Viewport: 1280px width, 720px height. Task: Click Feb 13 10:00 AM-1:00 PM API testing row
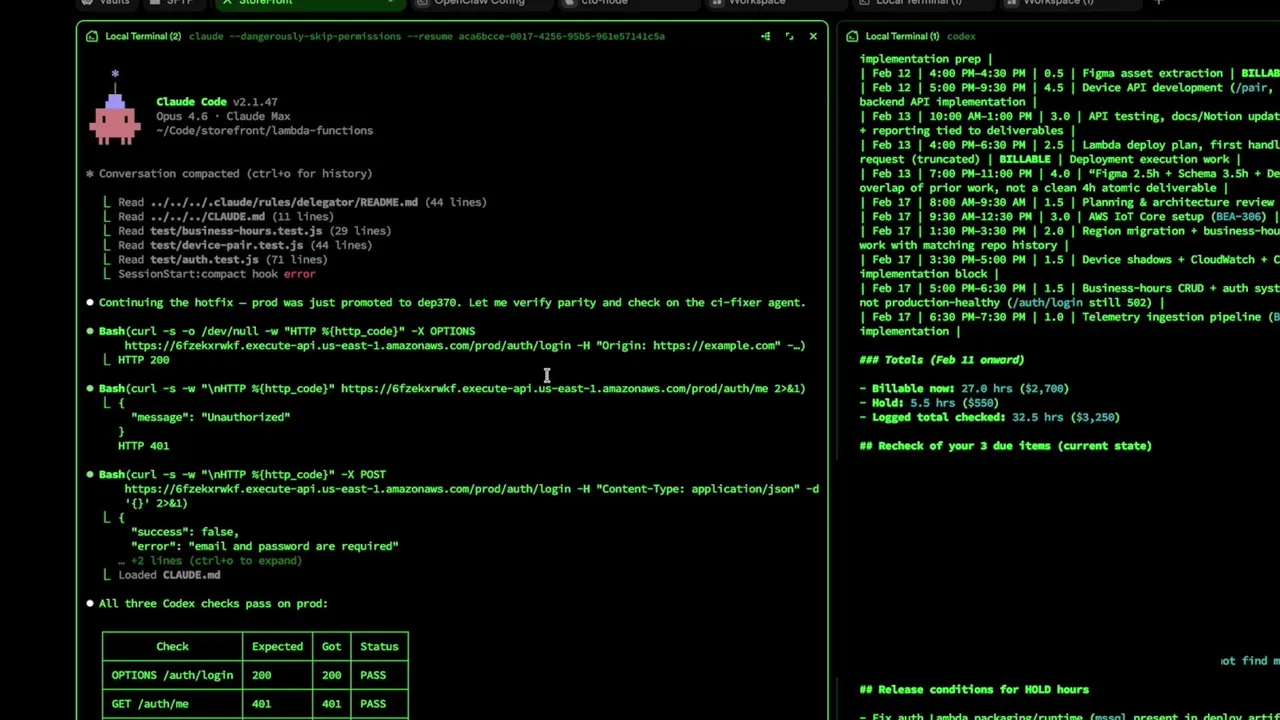click(x=1069, y=123)
